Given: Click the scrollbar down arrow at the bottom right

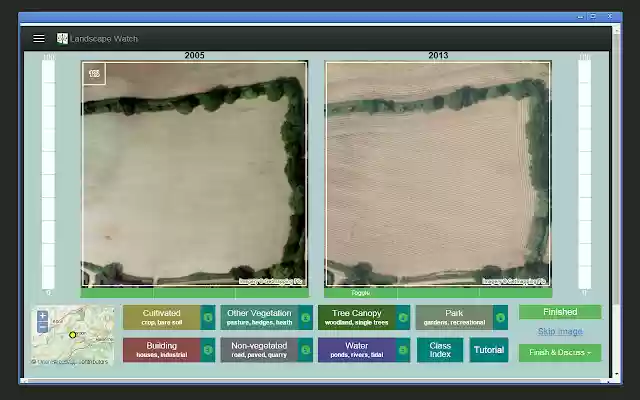Looking at the screenshot, I should point(616,374).
